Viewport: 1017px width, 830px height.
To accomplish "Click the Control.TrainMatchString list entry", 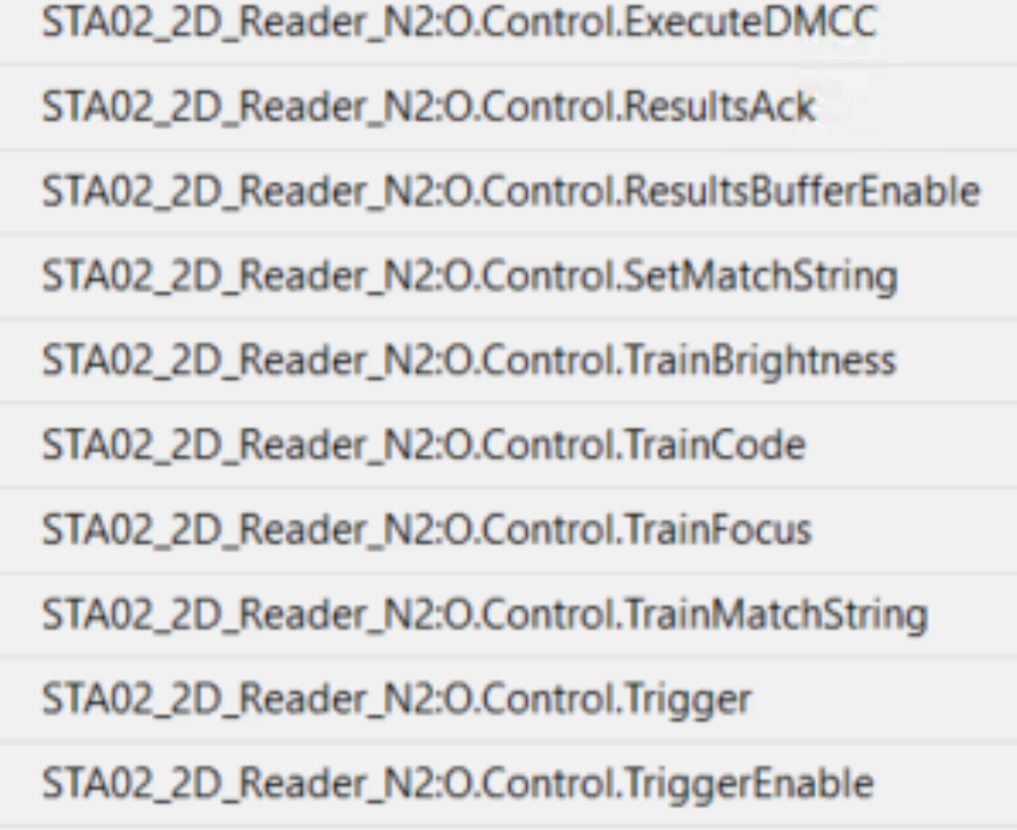I will (x=484, y=614).
